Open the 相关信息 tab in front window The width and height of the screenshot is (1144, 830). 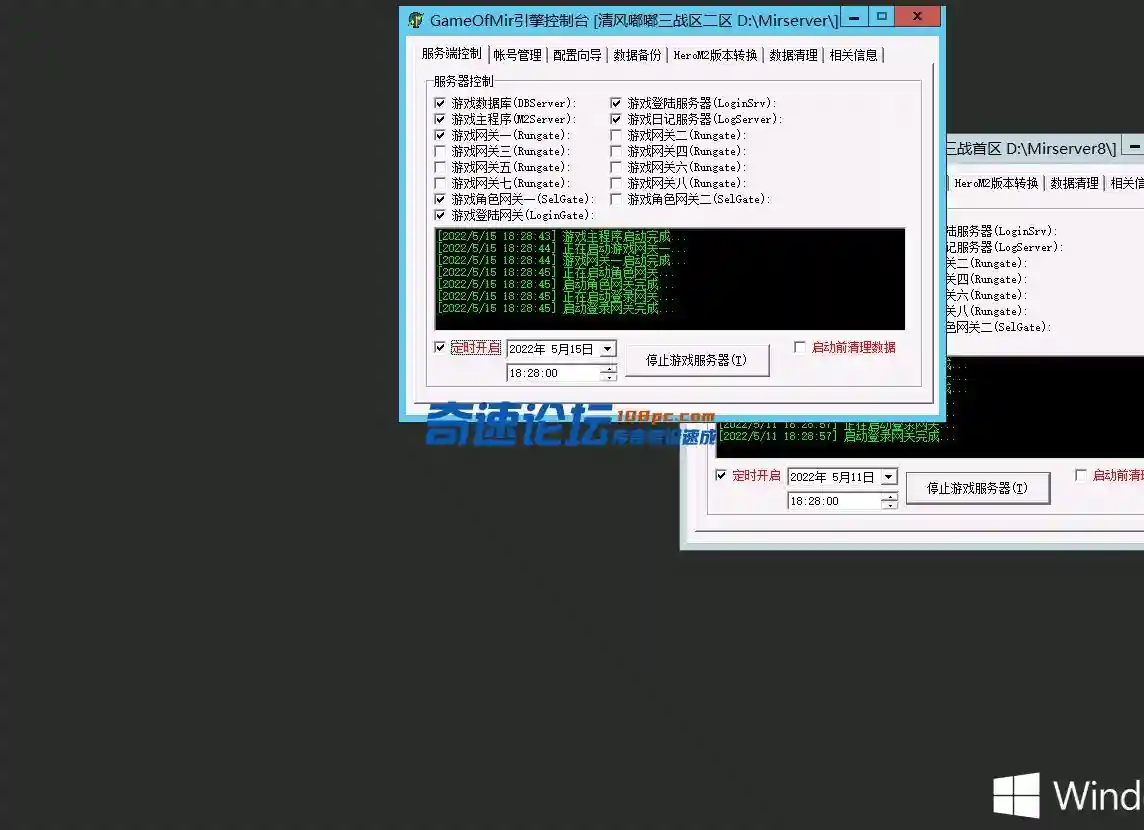tap(853, 55)
